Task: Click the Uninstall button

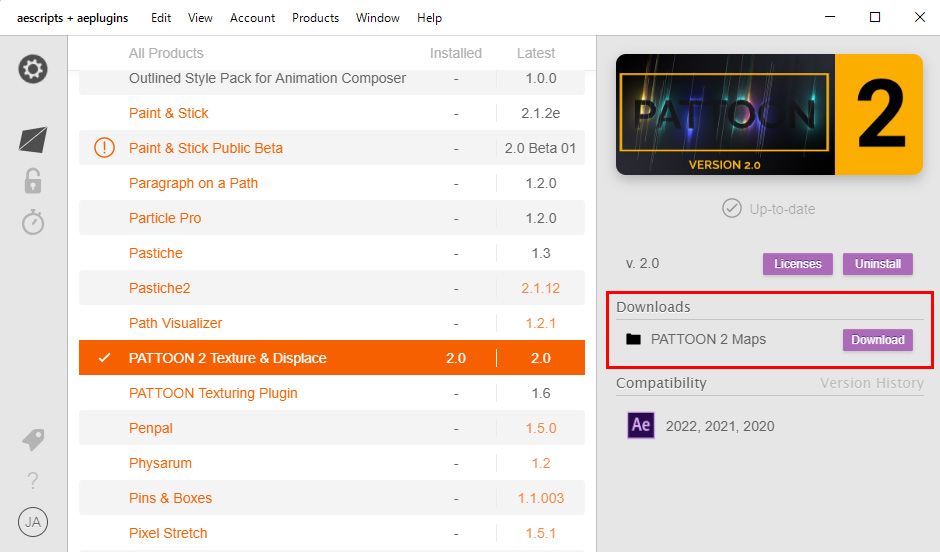Action: click(878, 264)
